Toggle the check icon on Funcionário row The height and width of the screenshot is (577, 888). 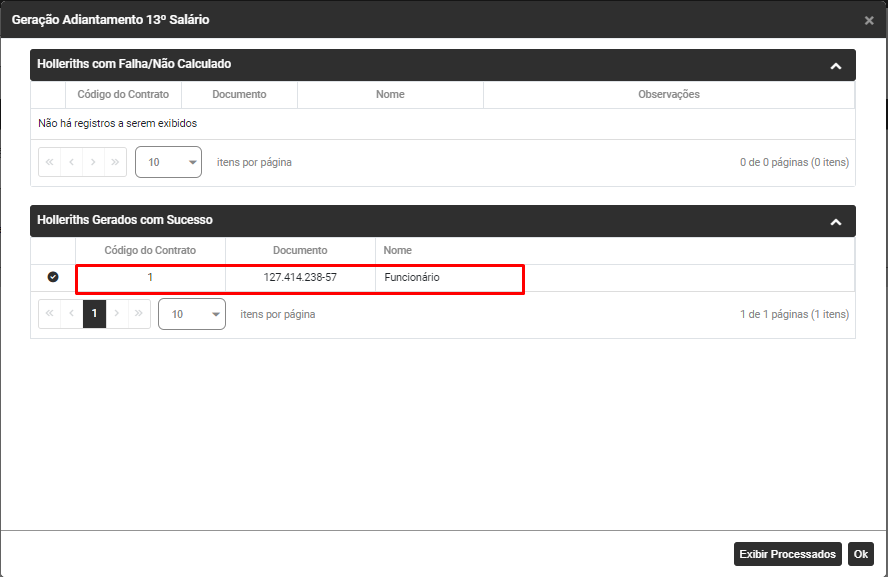click(x=53, y=277)
